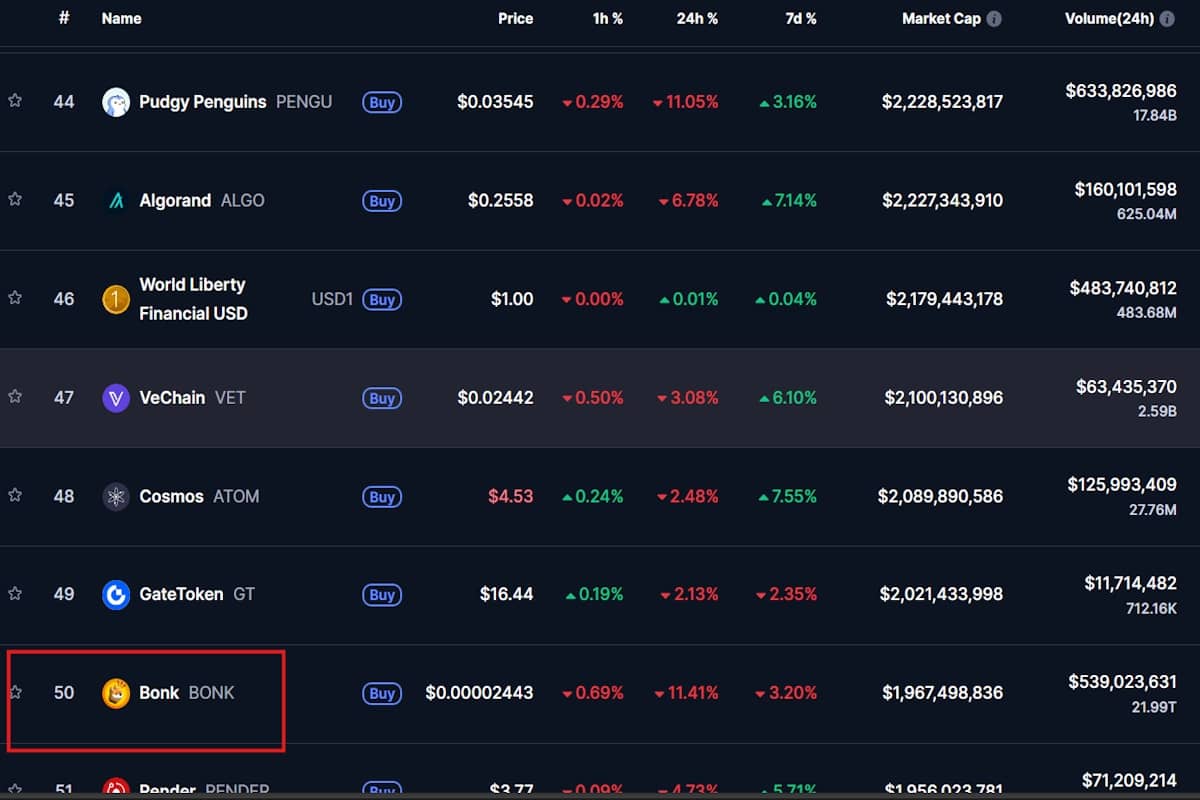Buy Pudgy Penguins PENGU
Viewport: 1200px width, 800px height.
tap(382, 102)
